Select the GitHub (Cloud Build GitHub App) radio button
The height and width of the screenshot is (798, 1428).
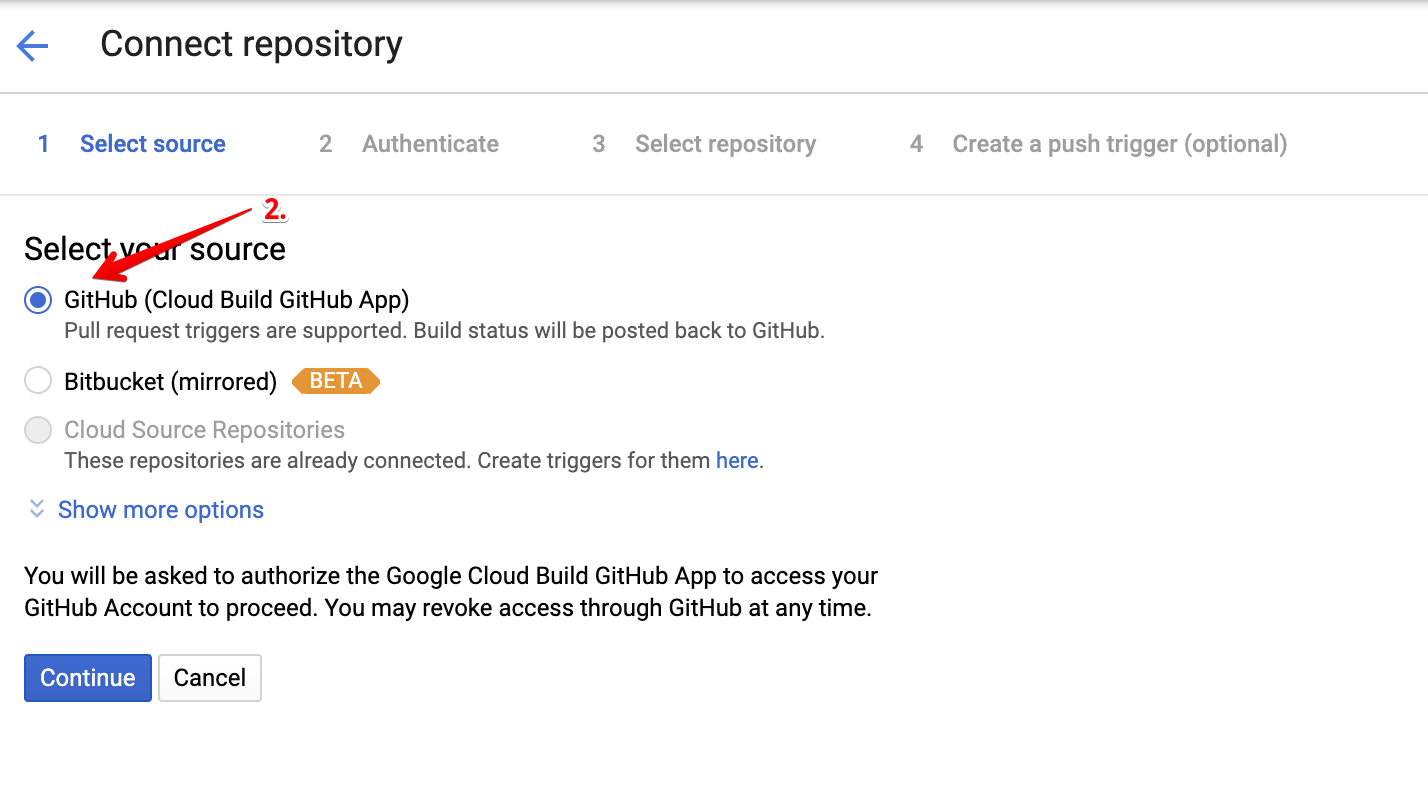(x=38, y=300)
